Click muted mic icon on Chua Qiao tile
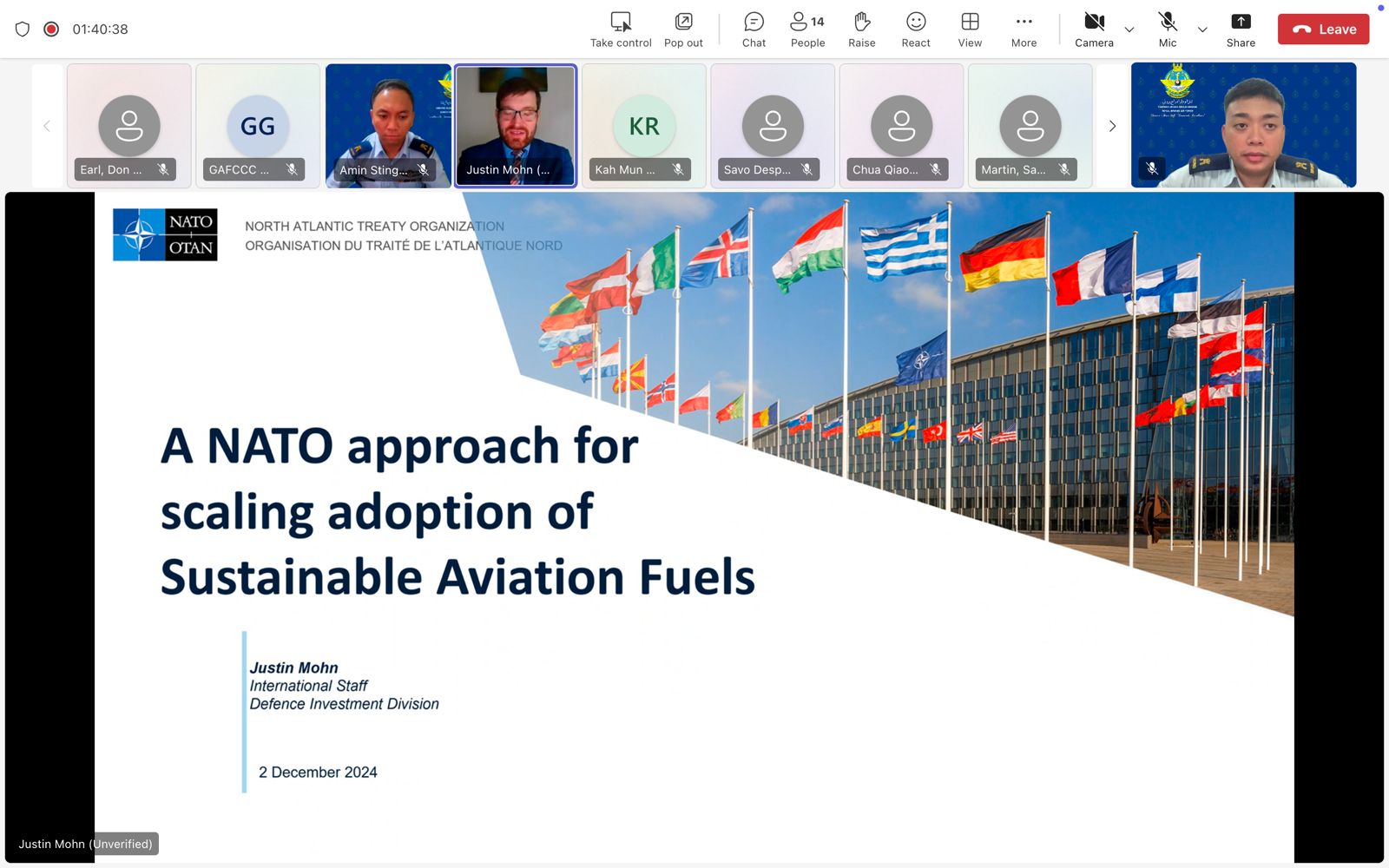Image resolution: width=1389 pixels, height=868 pixels. pos(935,169)
